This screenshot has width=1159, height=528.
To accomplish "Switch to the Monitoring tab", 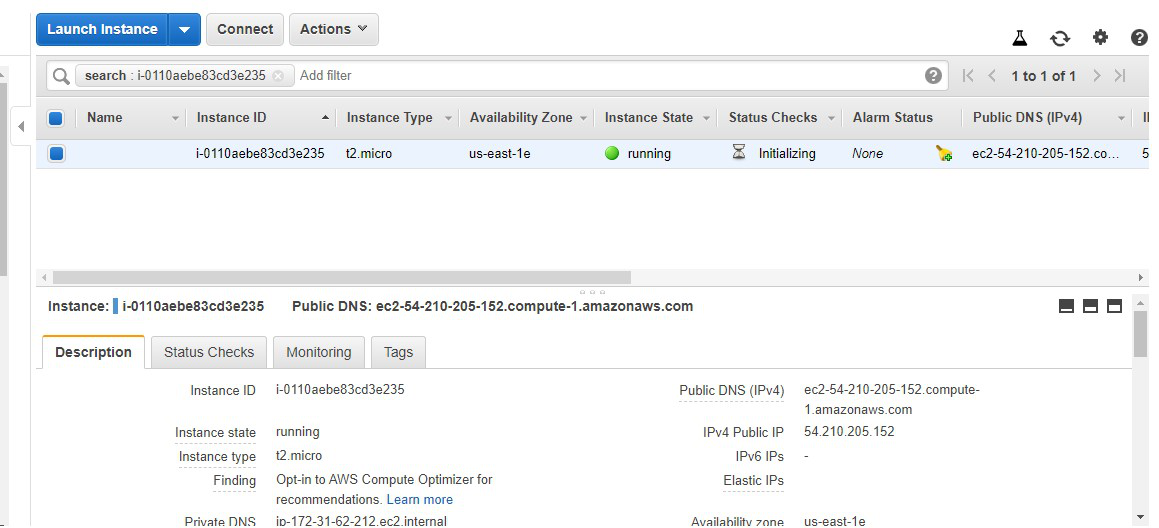I will pos(319,352).
